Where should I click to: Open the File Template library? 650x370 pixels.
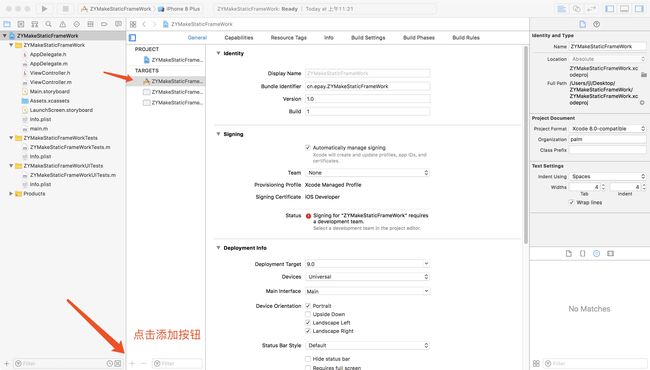pyautogui.click(x=569, y=254)
